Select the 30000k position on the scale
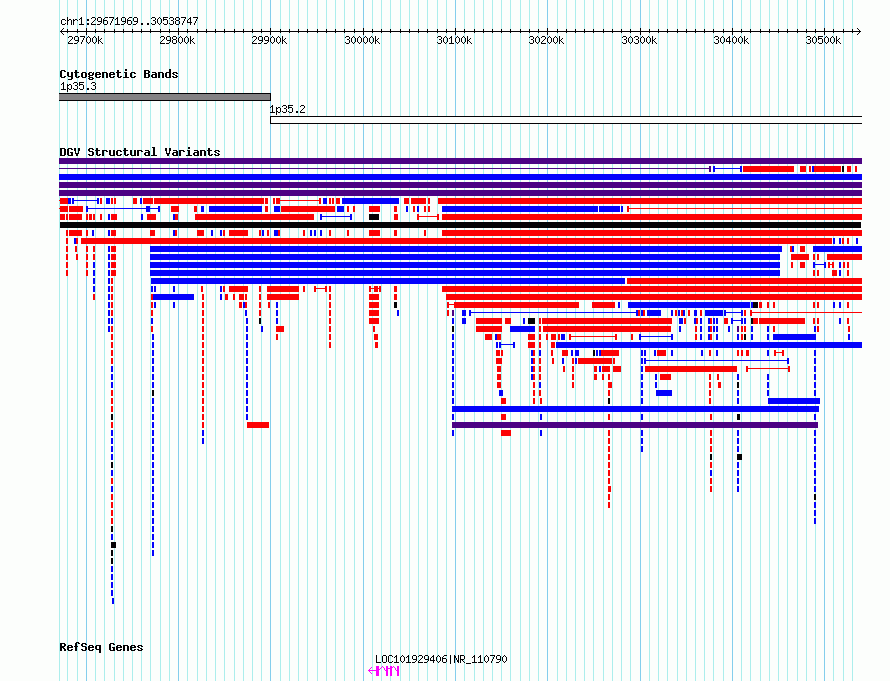This screenshot has width=890, height=681. (x=362, y=40)
